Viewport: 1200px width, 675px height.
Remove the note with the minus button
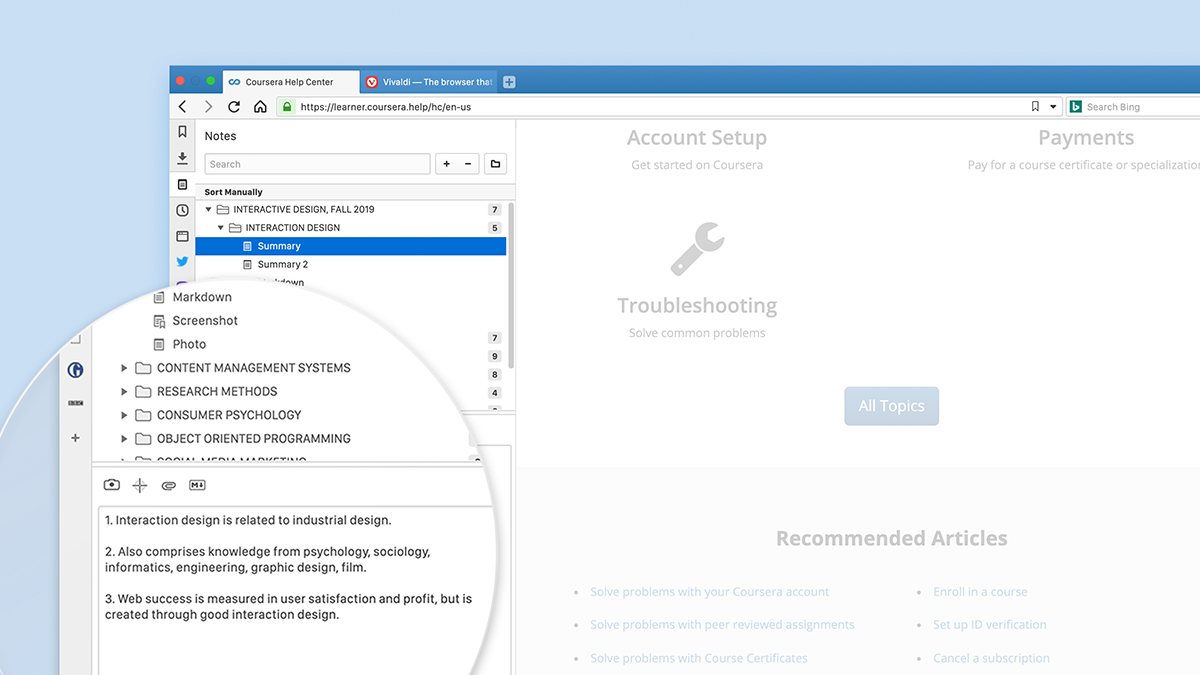coord(469,164)
